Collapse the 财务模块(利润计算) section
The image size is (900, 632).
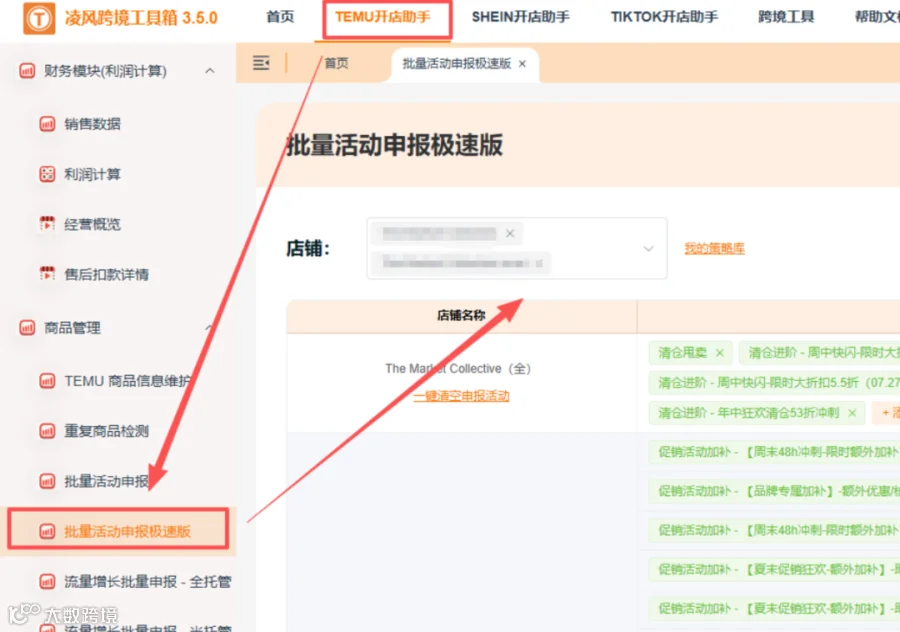pos(210,71)
